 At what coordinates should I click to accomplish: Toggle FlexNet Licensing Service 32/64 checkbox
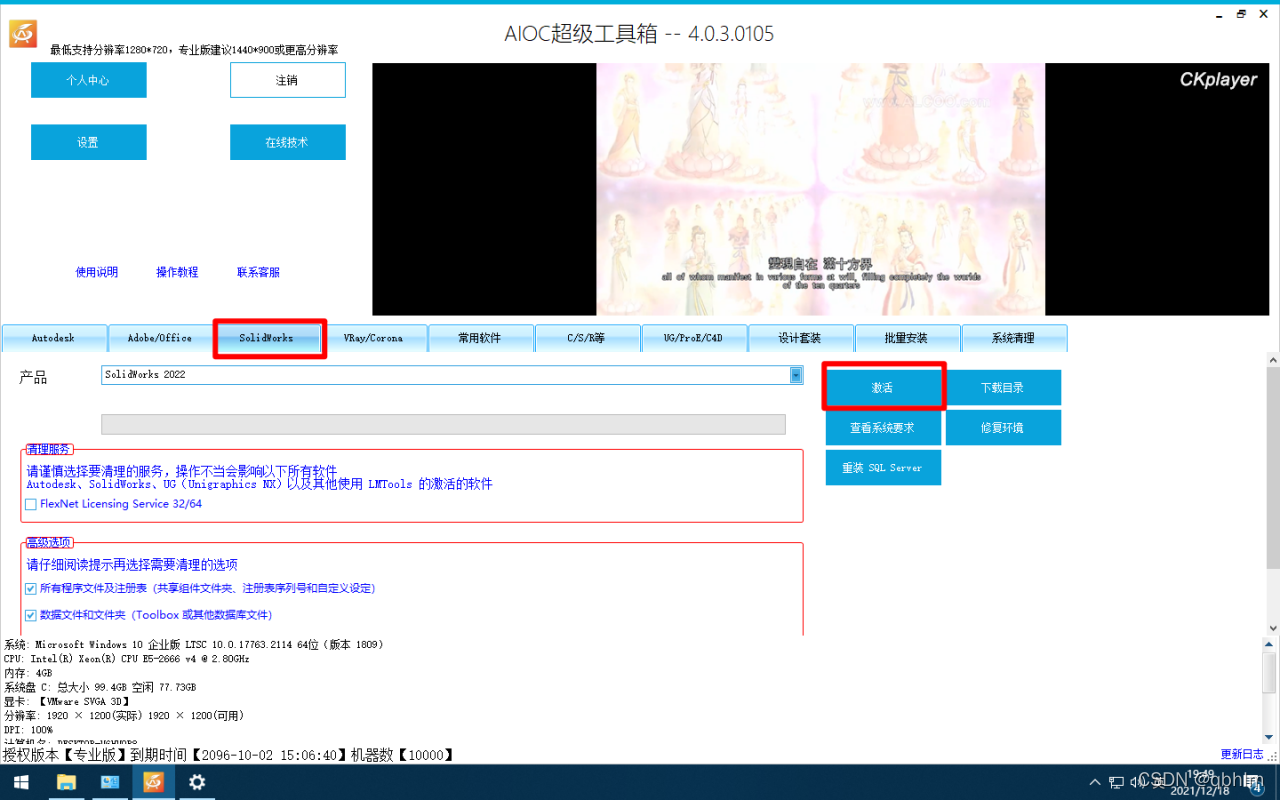pos(31,505)
